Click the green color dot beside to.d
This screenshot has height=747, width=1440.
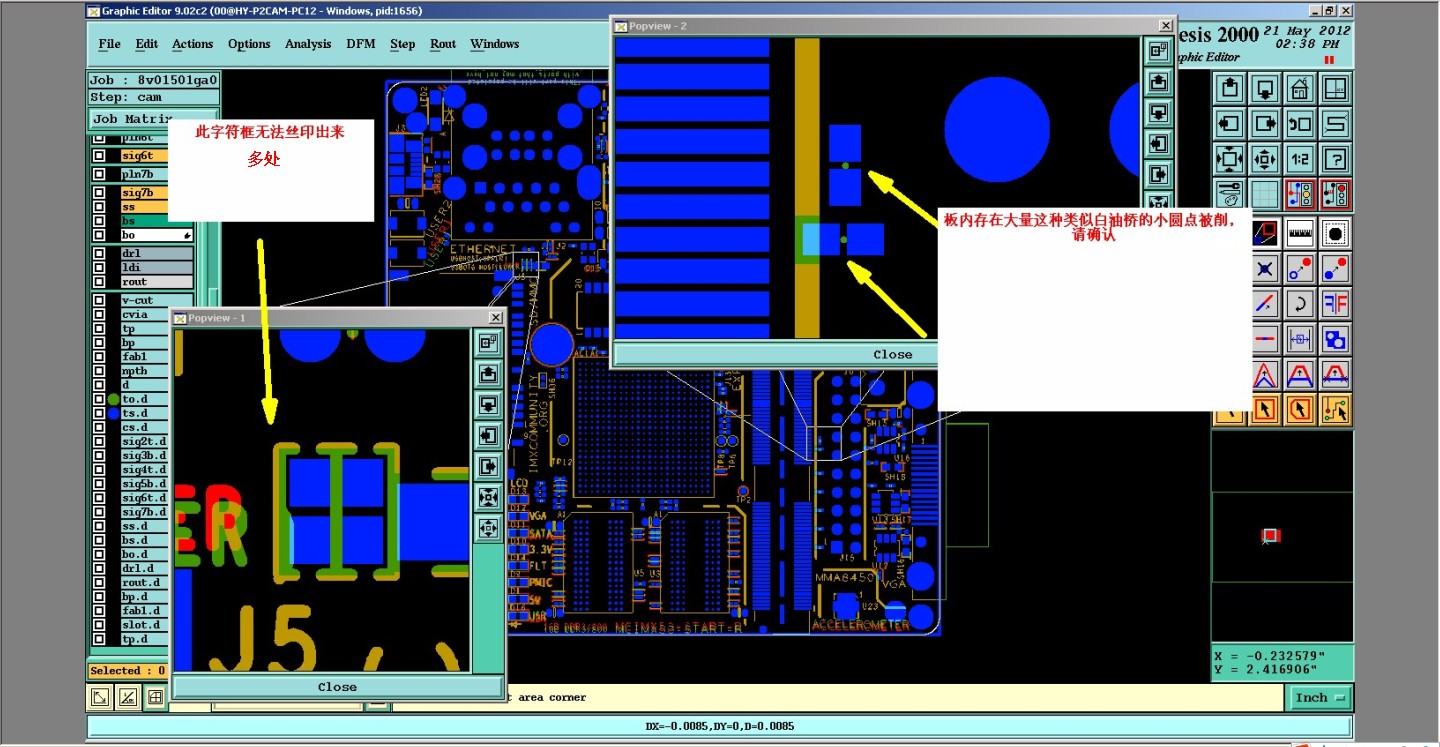(113, 399)
